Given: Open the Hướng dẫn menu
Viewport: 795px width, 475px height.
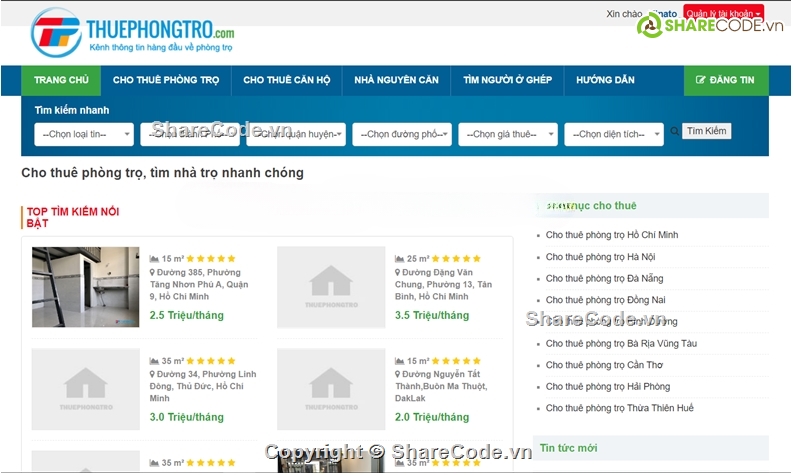Looking at the screenshot, I should (x=605, y=80).
